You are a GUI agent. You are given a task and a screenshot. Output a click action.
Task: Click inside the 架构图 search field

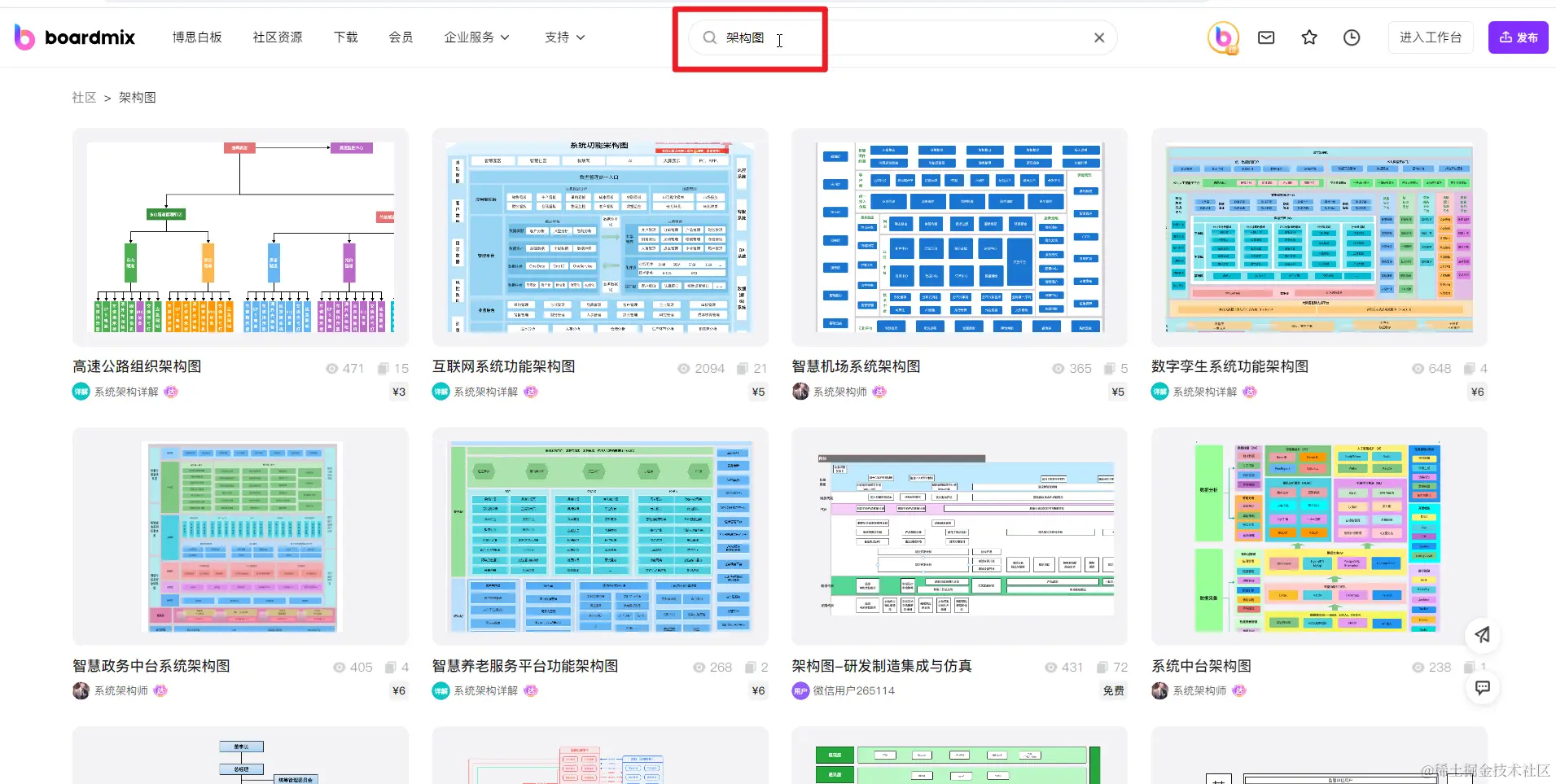[x=904, y=37]
